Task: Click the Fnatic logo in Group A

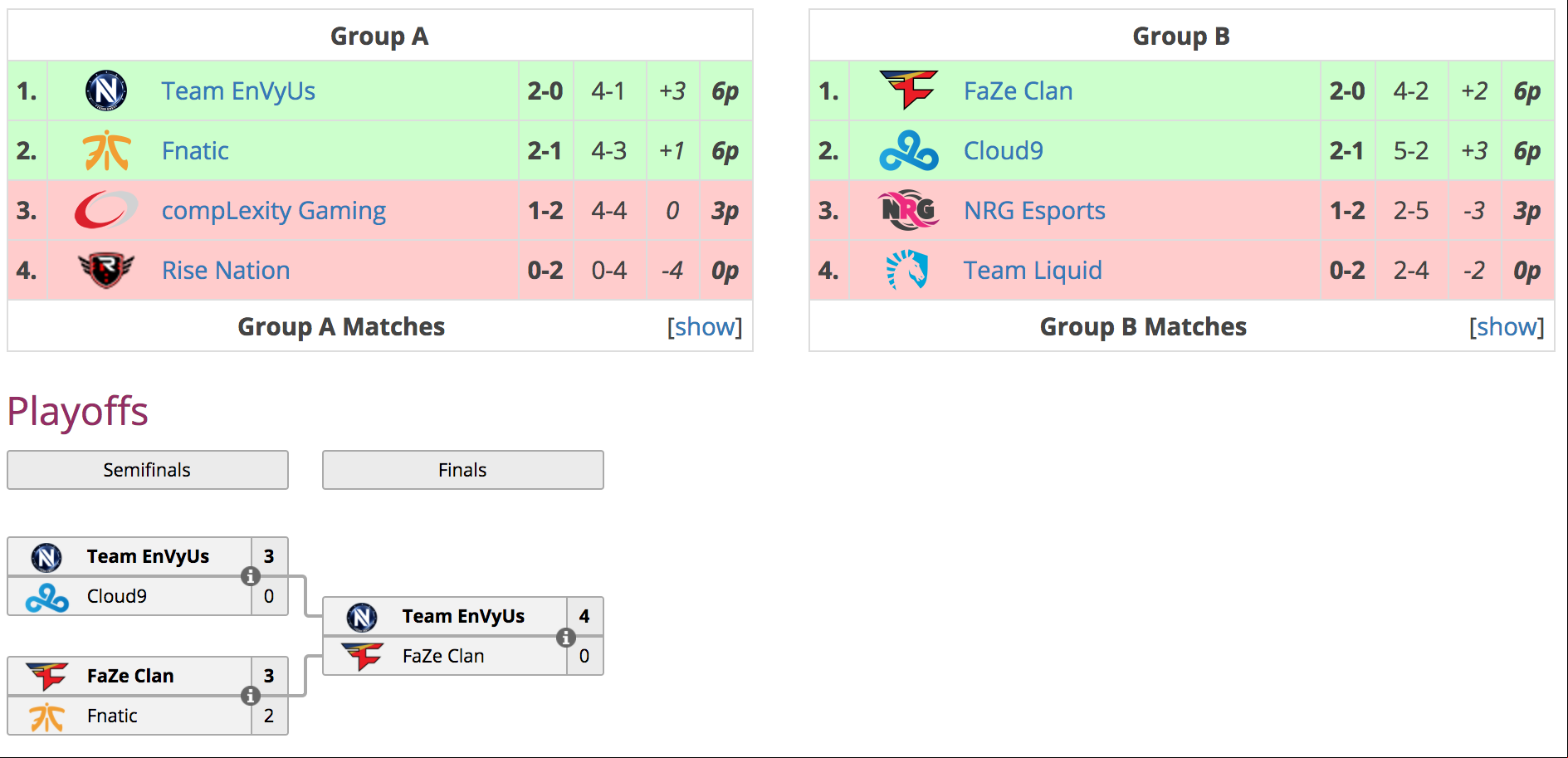Action: tap(106, 150)
